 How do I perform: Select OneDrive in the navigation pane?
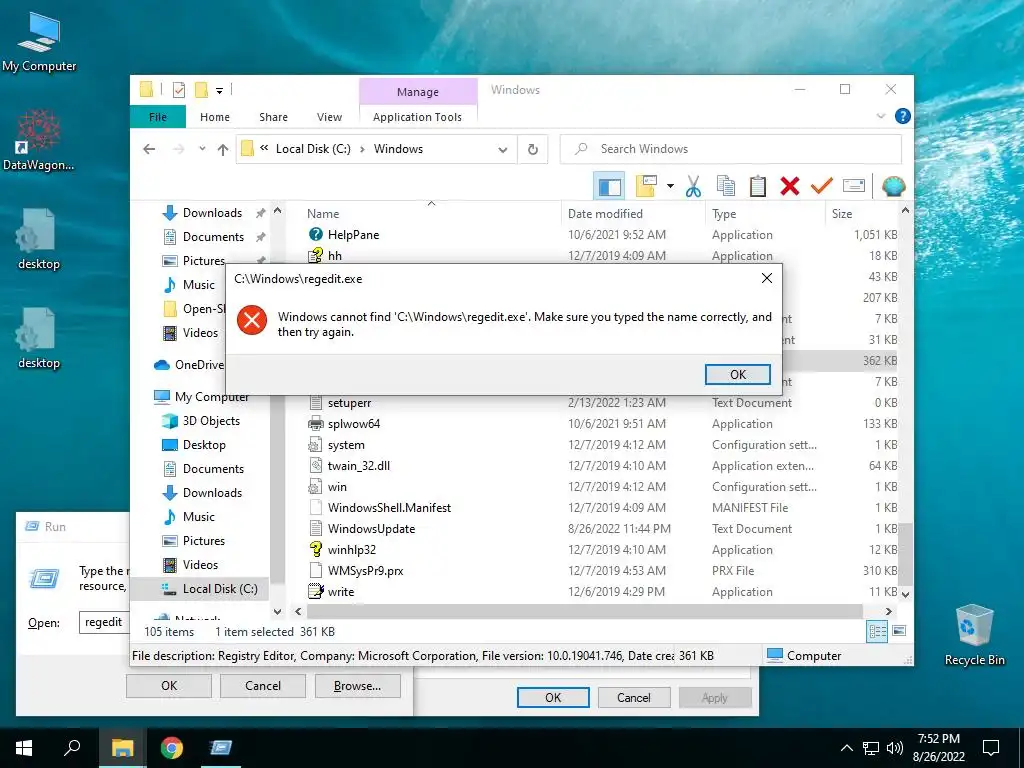point(189,364)
